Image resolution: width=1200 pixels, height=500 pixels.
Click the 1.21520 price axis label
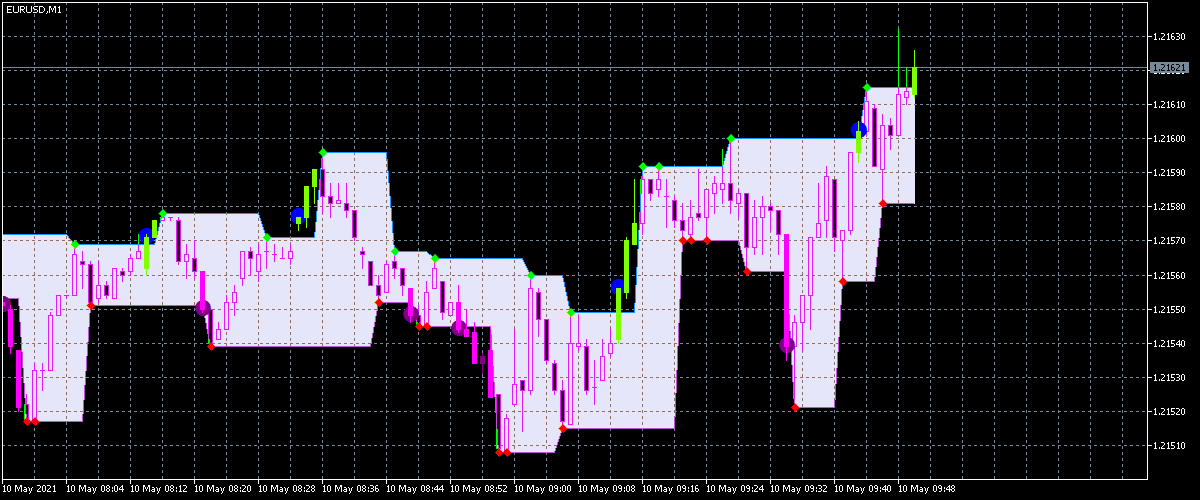1168,412
